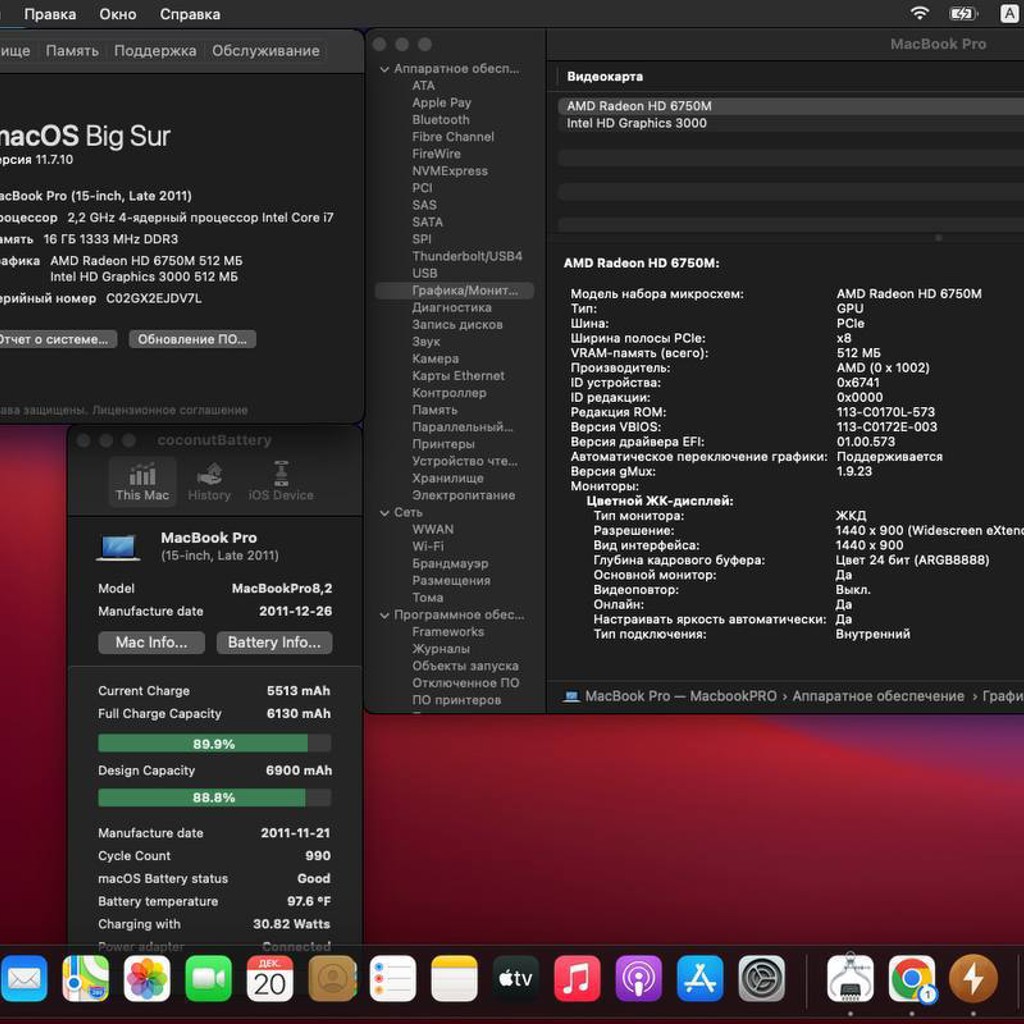Image resolution: width=1024 pixels, height=1024 pixels.
Task: Launch Maps from the Dock
Action: (x=86, y=978)
